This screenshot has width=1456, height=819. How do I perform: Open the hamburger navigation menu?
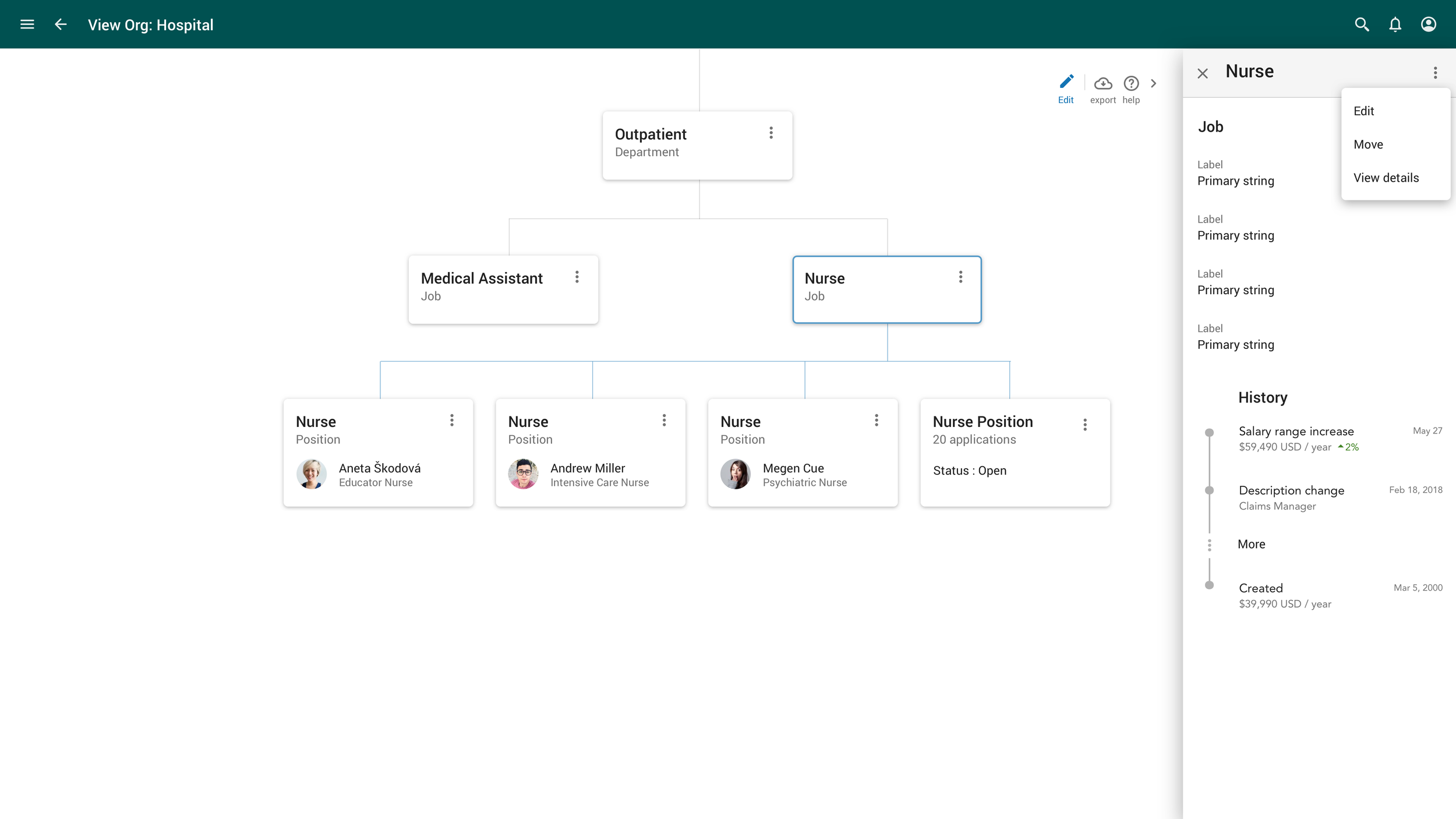coord(27,24)
